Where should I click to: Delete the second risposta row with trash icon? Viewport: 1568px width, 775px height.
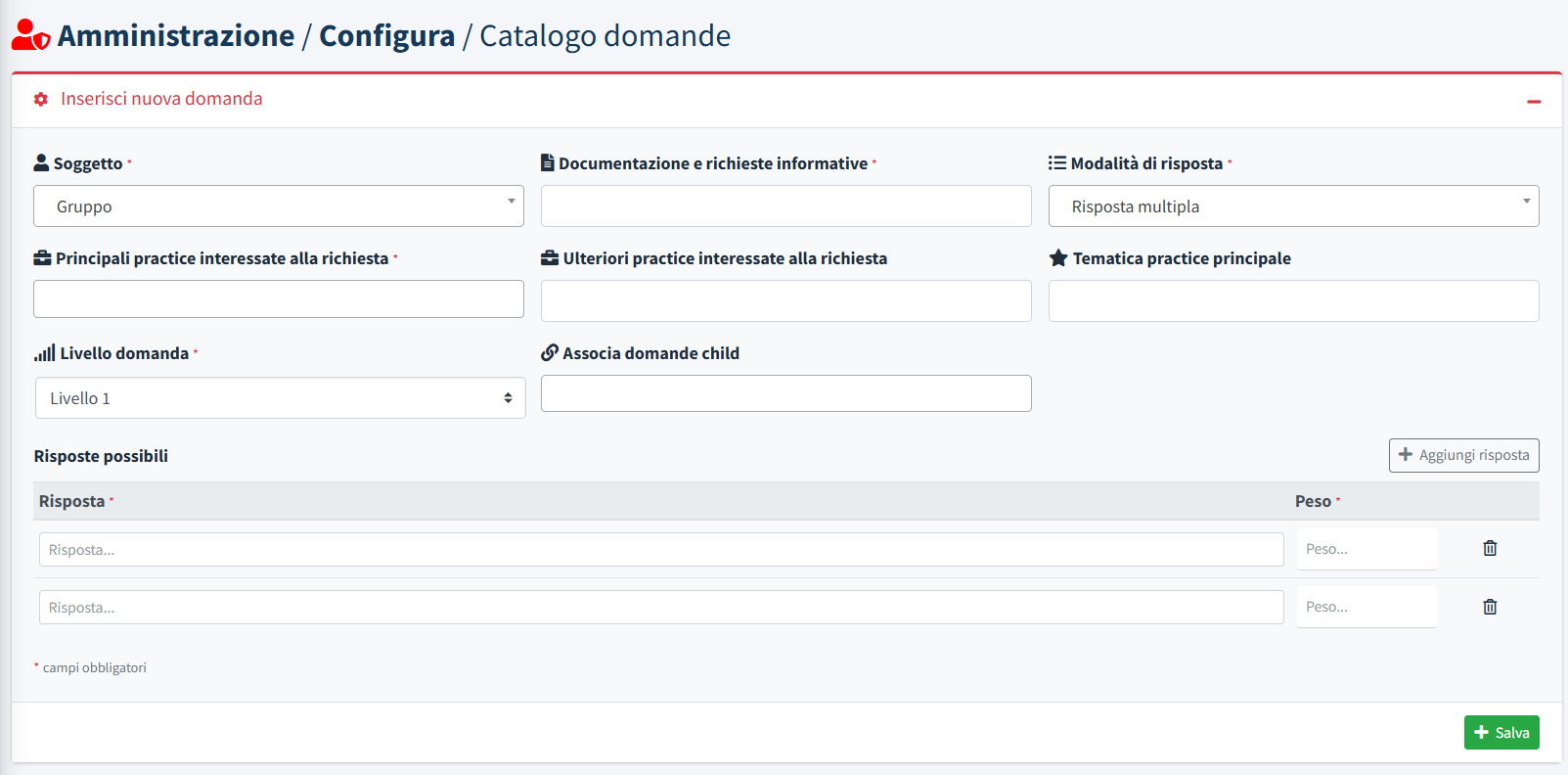tap(1489, 607)
